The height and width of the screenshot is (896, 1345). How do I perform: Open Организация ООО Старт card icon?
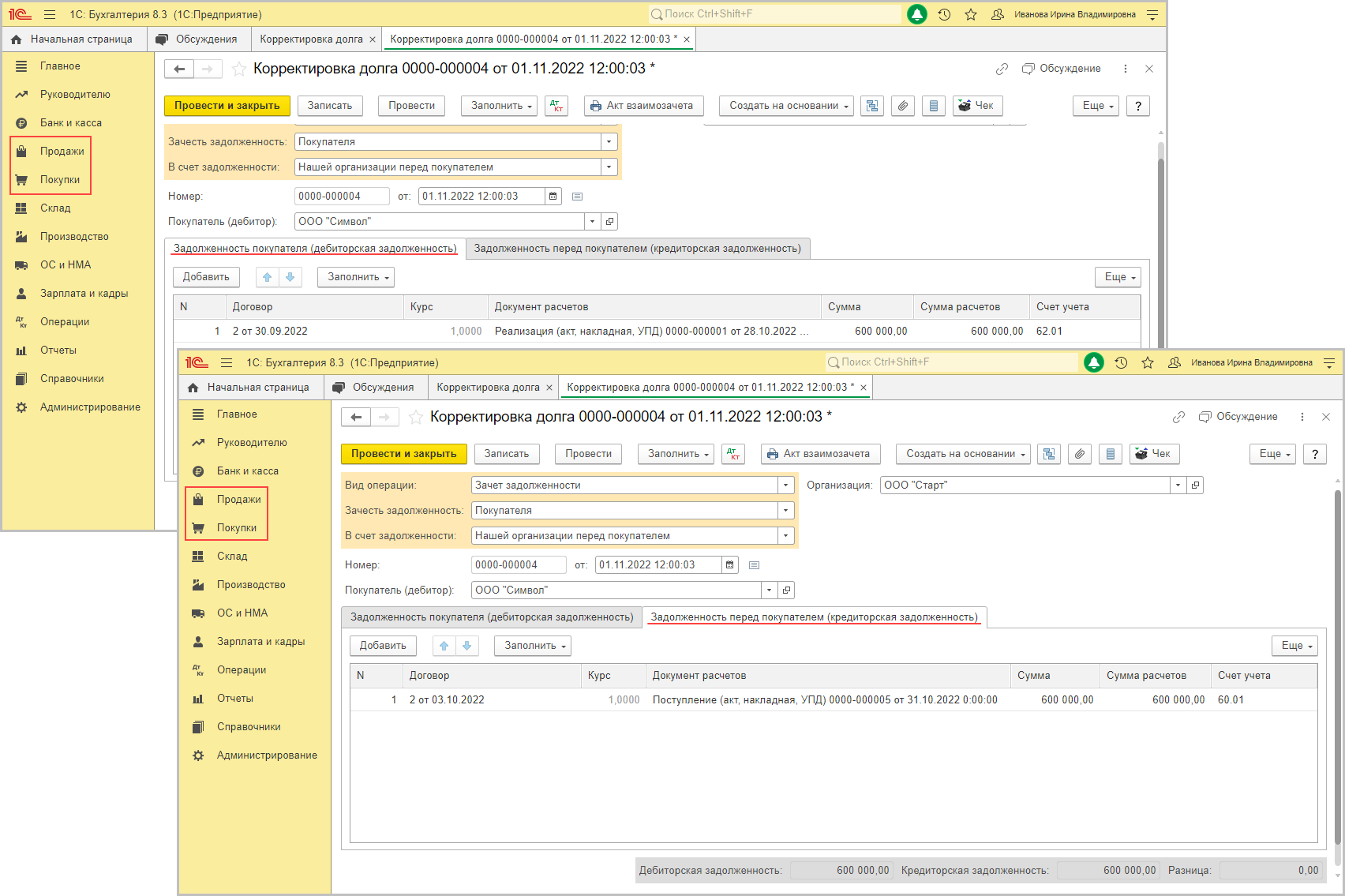coord(1196,485)
